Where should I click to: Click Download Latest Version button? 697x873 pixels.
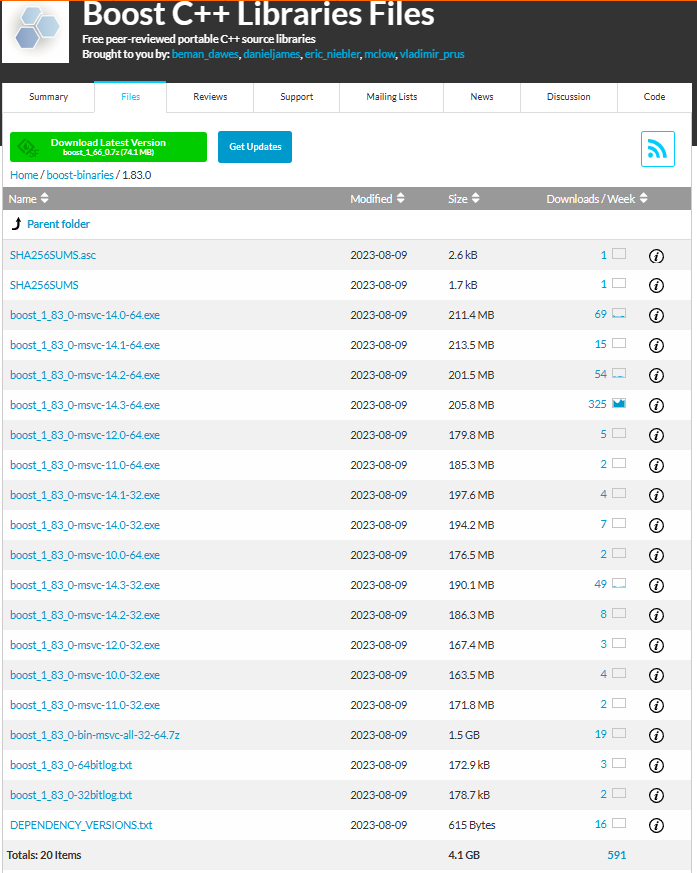click(109, 147)
